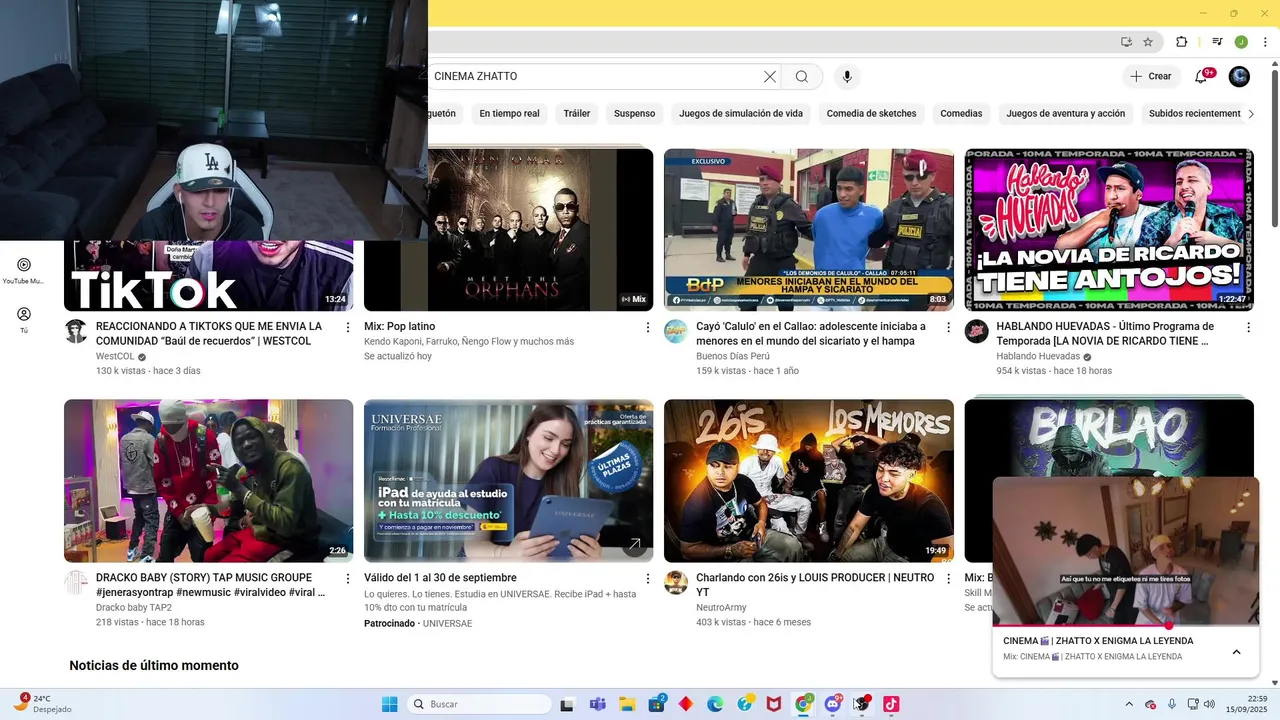Open the Tú sidebar entry
The height and width of the screenshot is (720, 1280).
(x=24, y=320)
